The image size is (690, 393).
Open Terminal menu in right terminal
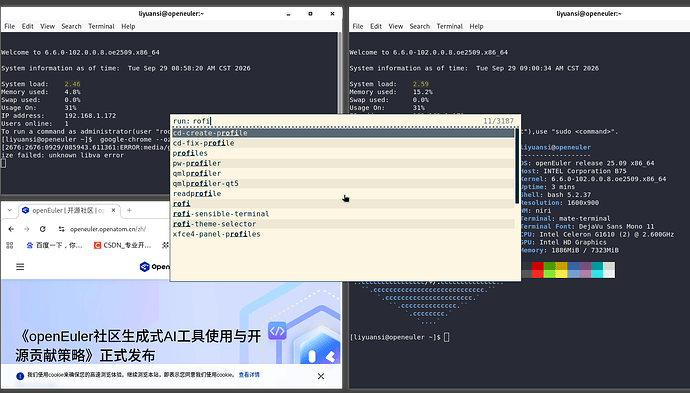449,26
